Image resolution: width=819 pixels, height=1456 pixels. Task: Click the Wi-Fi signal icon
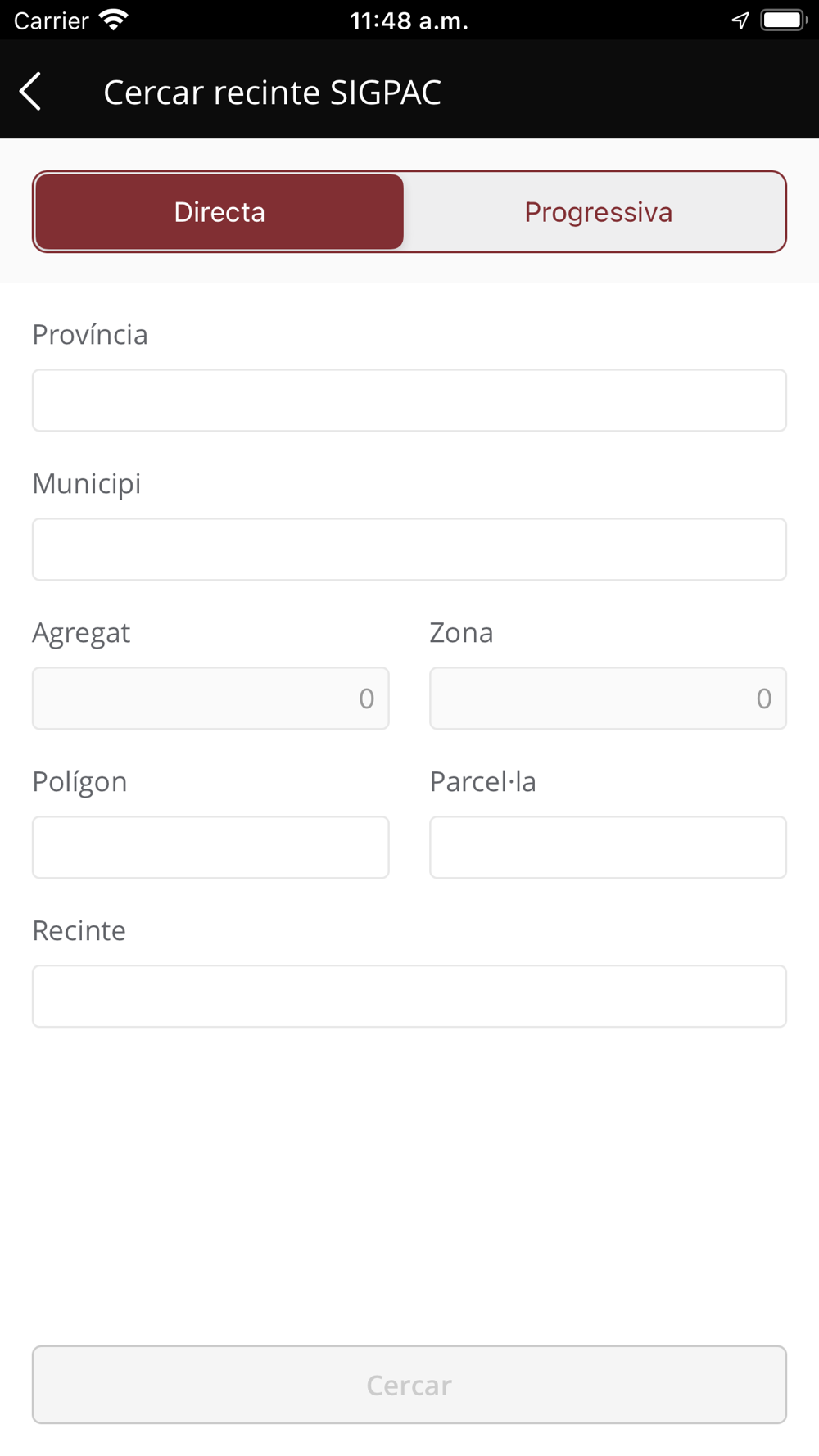(x=114, y=20)
